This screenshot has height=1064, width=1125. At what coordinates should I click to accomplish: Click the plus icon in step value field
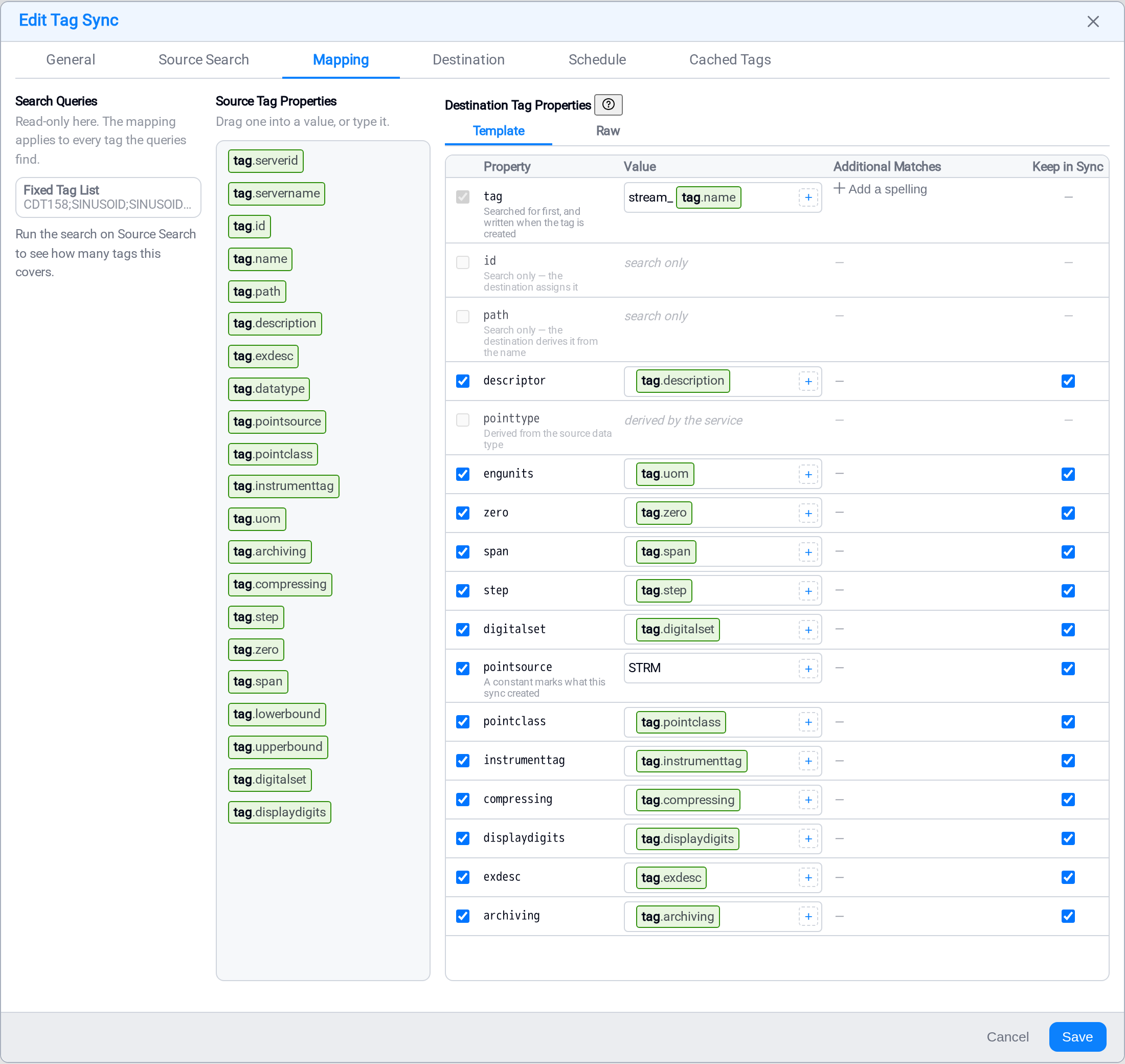pos(808,591)
